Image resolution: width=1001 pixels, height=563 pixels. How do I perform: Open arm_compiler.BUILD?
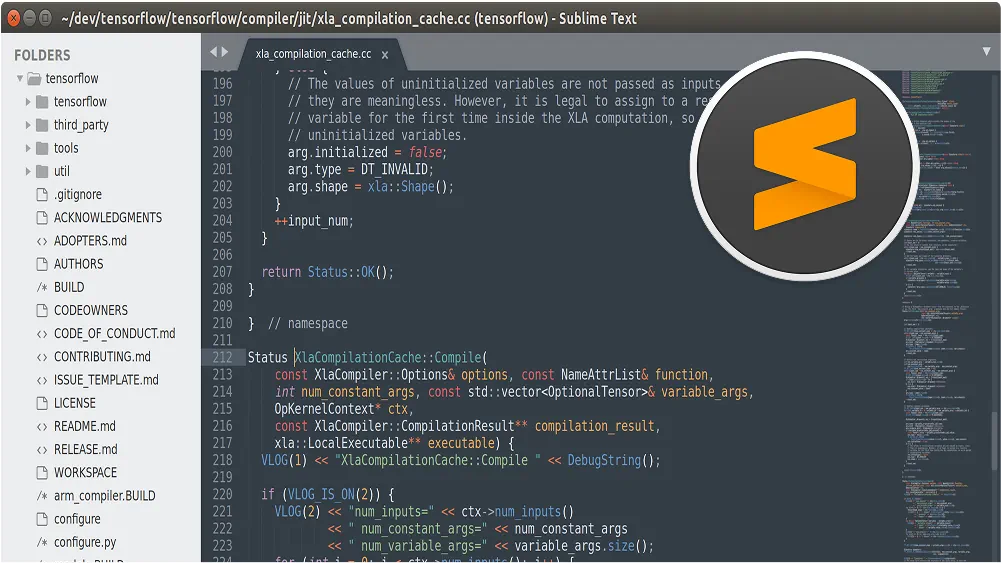pyautogui.click(x=105, y=496)
